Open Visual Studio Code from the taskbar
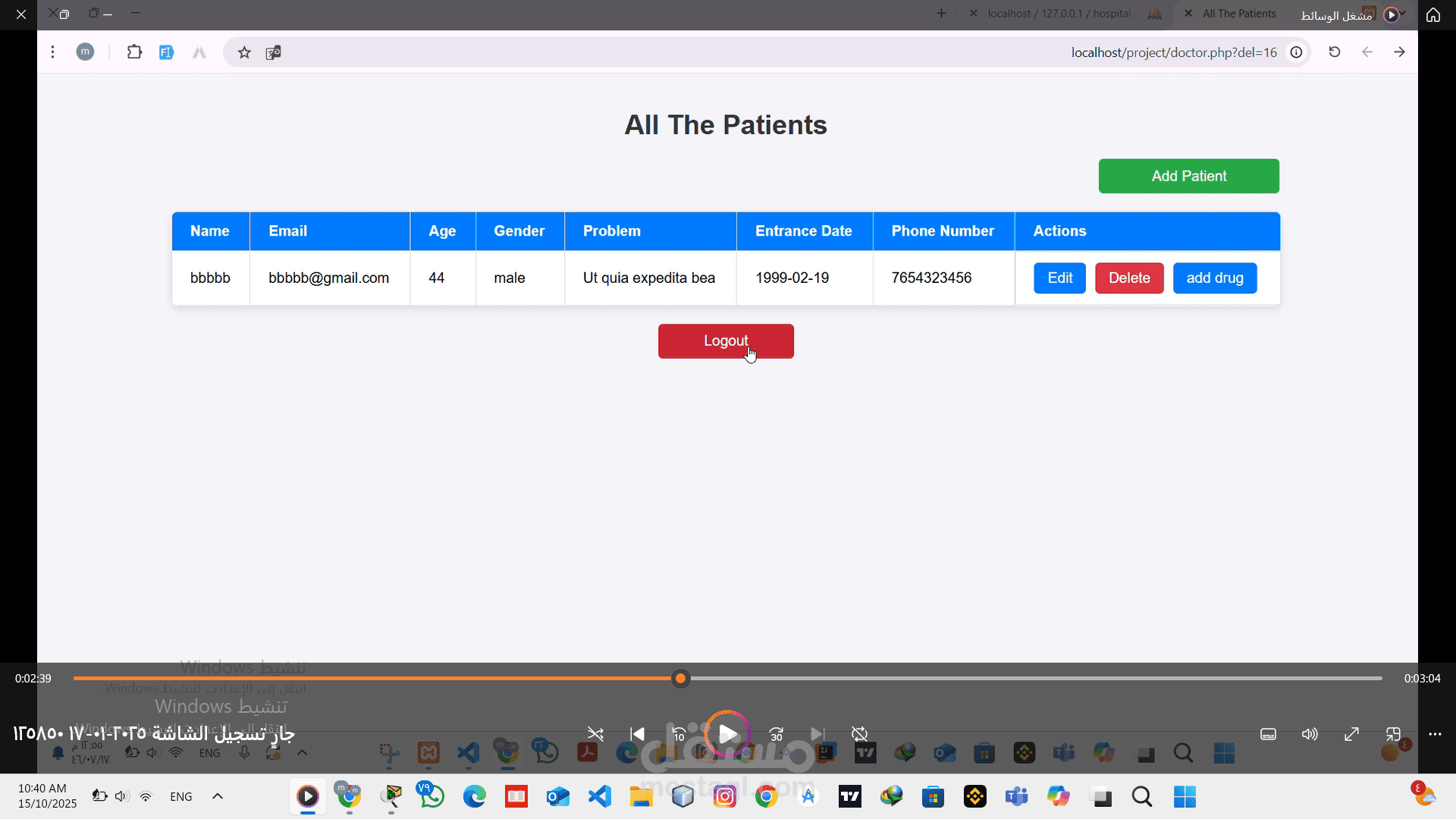The image size is (1456, 819). (599, 796)
